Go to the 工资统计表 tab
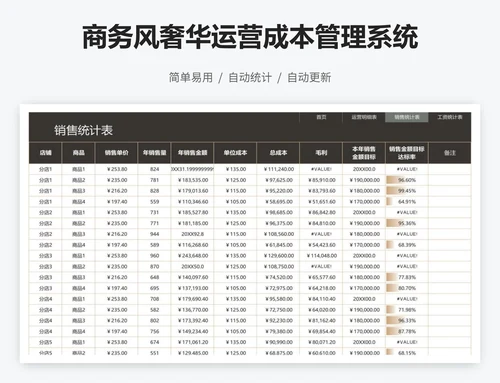This screenshot has height=383, width=500. coord(450,117)
